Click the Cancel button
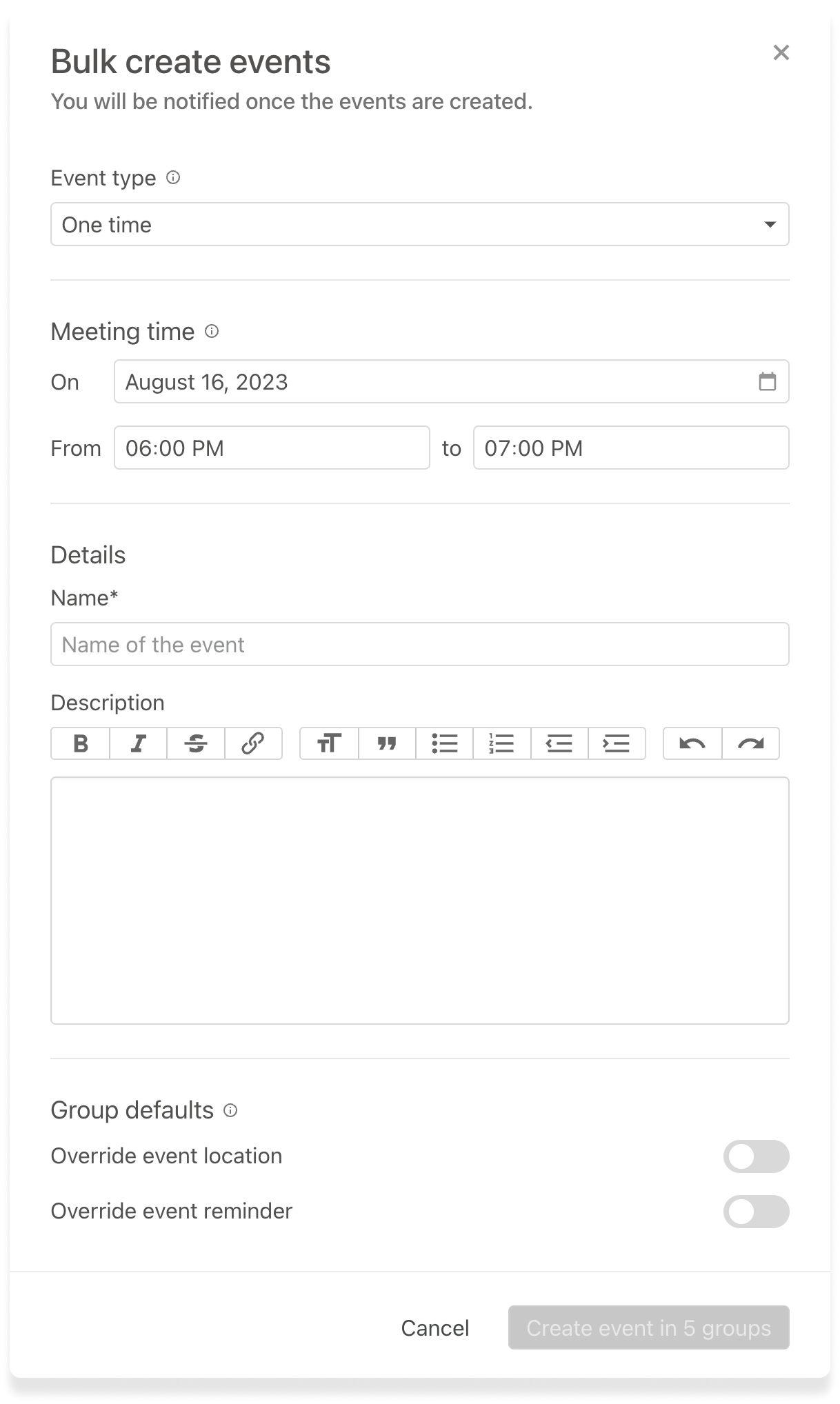840x1404 pixels. click(435, 1327)
